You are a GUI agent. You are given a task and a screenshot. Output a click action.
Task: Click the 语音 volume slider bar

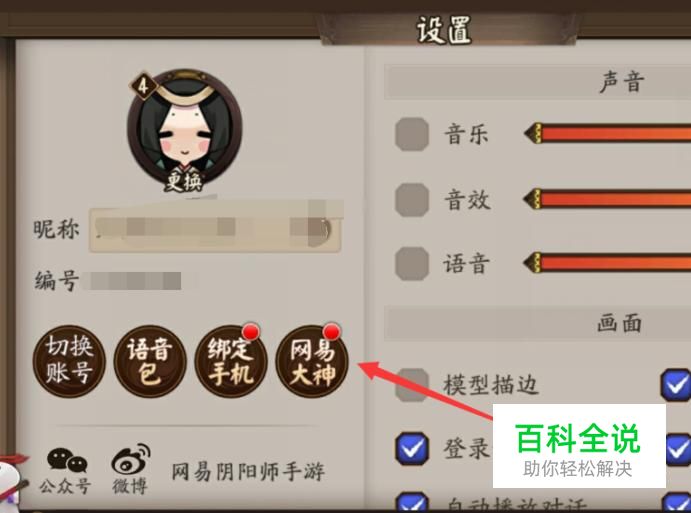coord(607,263)
